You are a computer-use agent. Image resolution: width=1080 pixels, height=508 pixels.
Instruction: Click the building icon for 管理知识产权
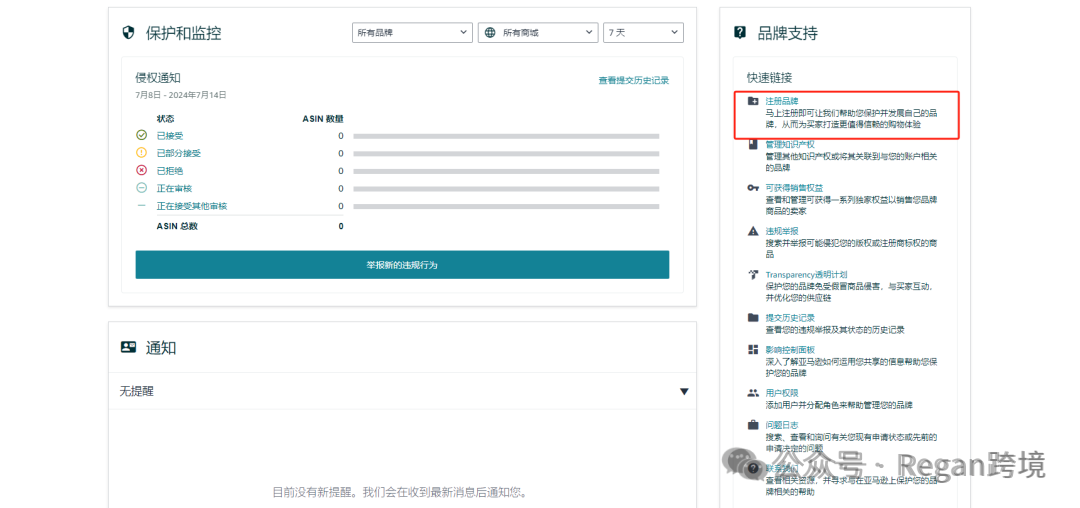[x=753, y=145]
